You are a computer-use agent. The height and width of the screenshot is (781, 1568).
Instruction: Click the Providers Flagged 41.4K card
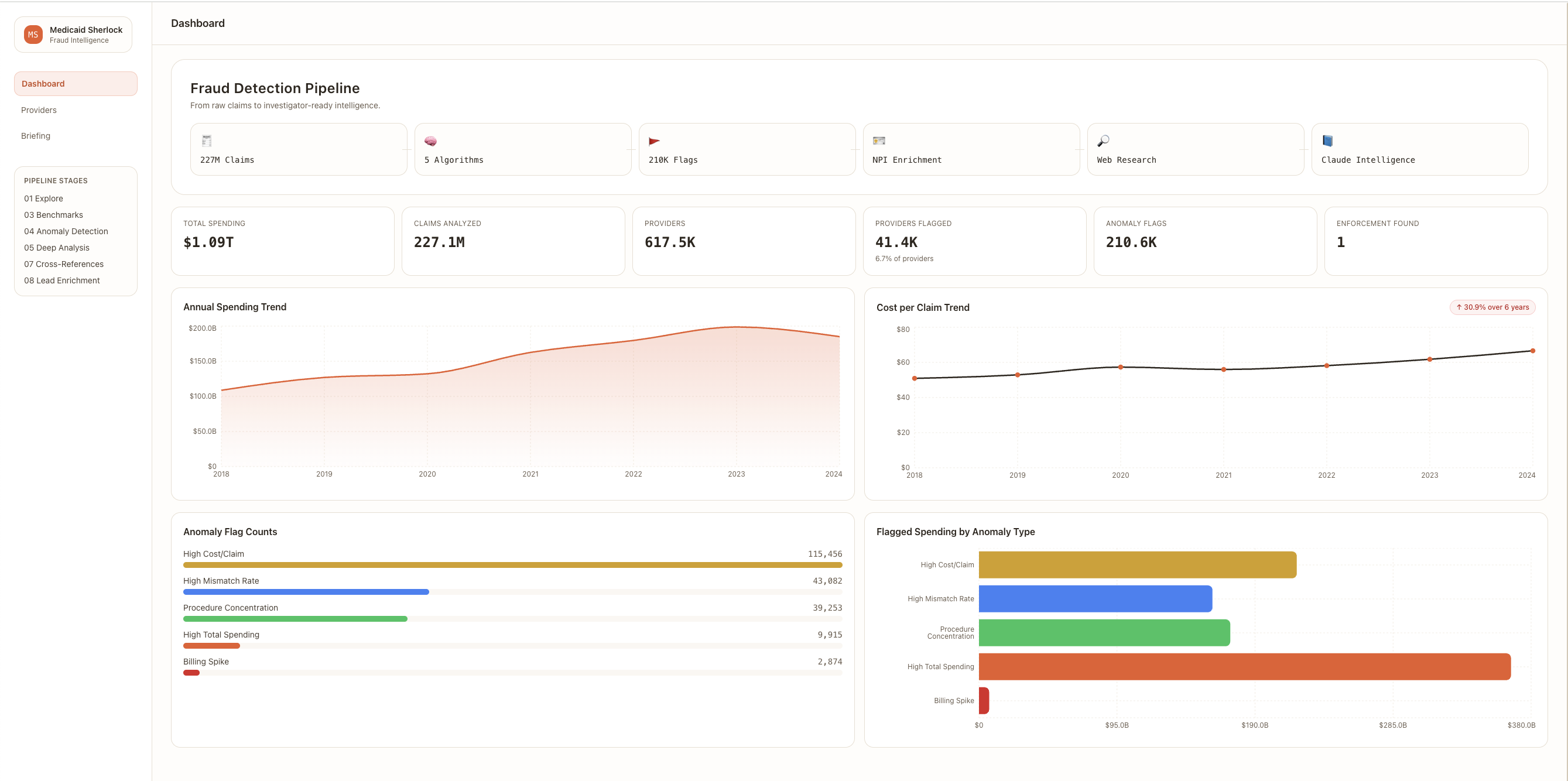coord(974,241)
